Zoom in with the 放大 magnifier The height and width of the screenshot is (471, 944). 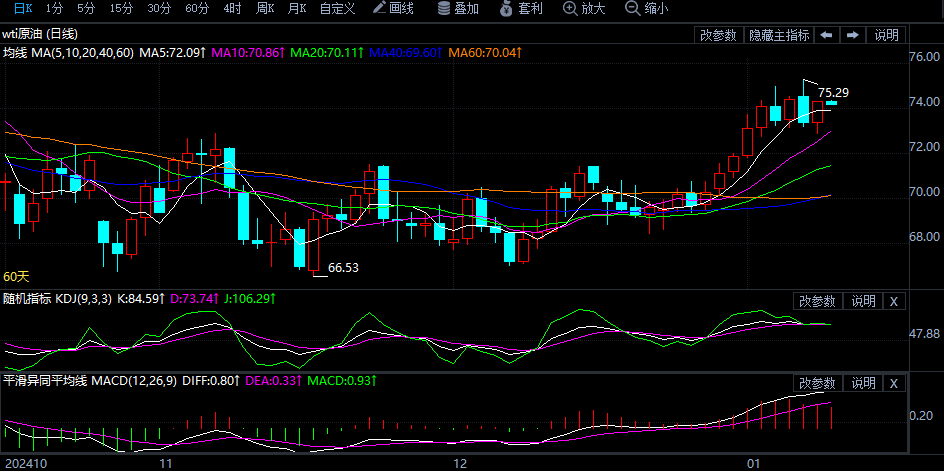pyautogui.click(x=583, y=9)
